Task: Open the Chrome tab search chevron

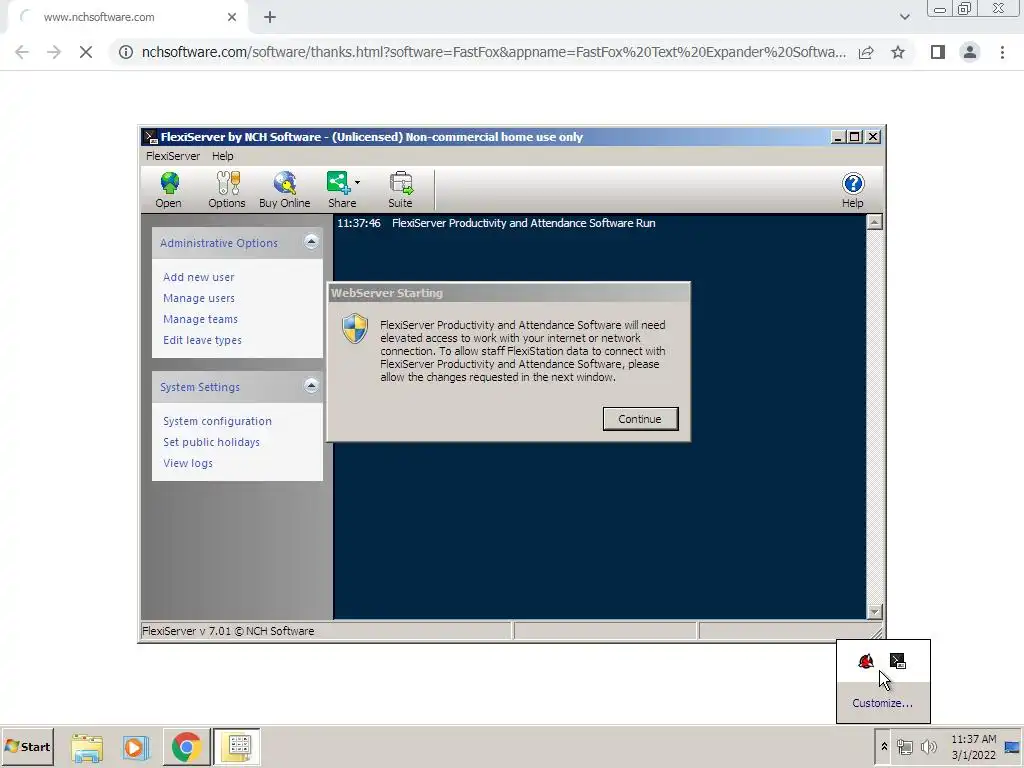Action: [x=904, y=17]
